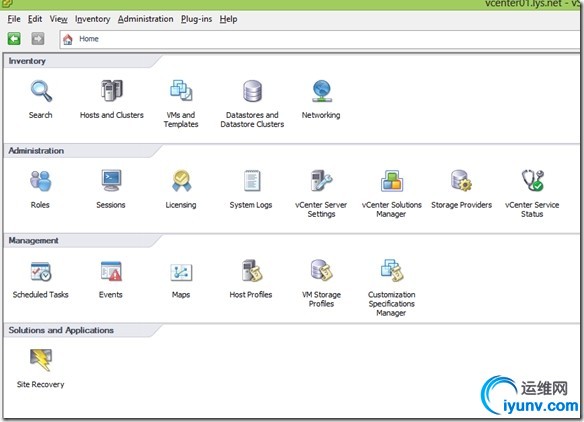Open the Host Profiles icon
Image resolution: width=584 pixels, height=422 pixels.
point(252,271)
